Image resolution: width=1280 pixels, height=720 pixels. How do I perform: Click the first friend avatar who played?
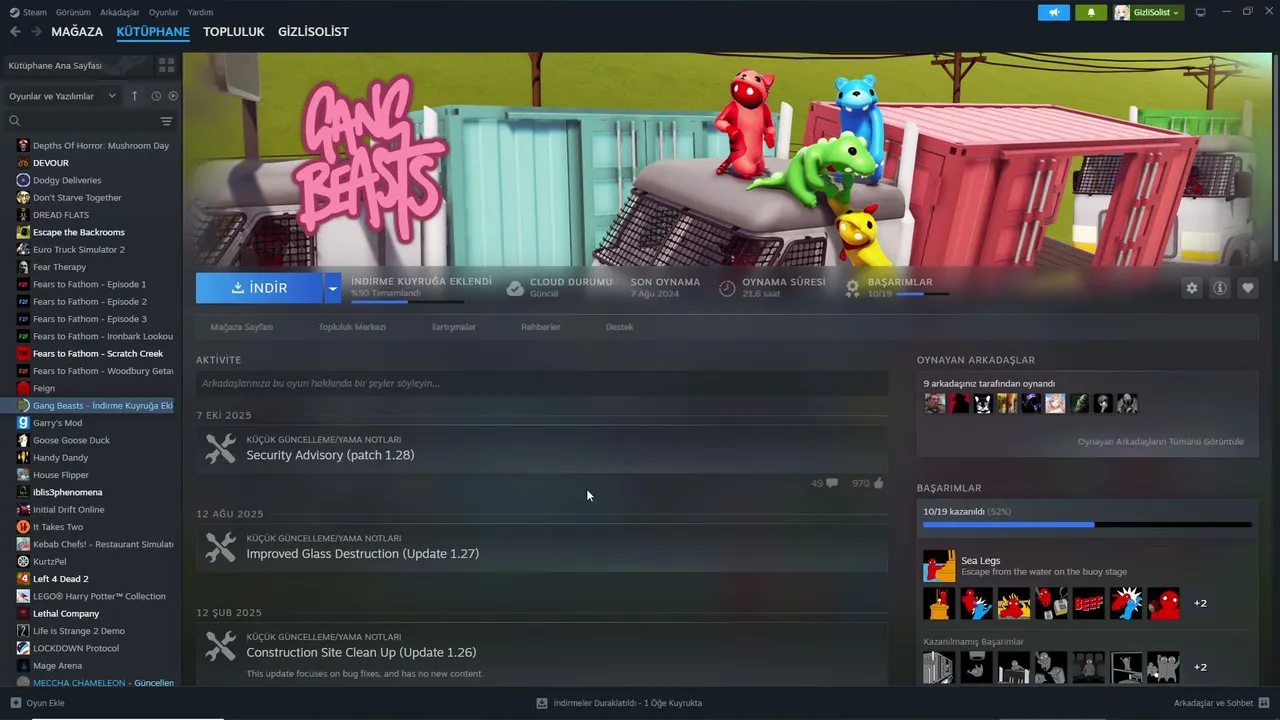pyautogui.click(x=935, y=404)
